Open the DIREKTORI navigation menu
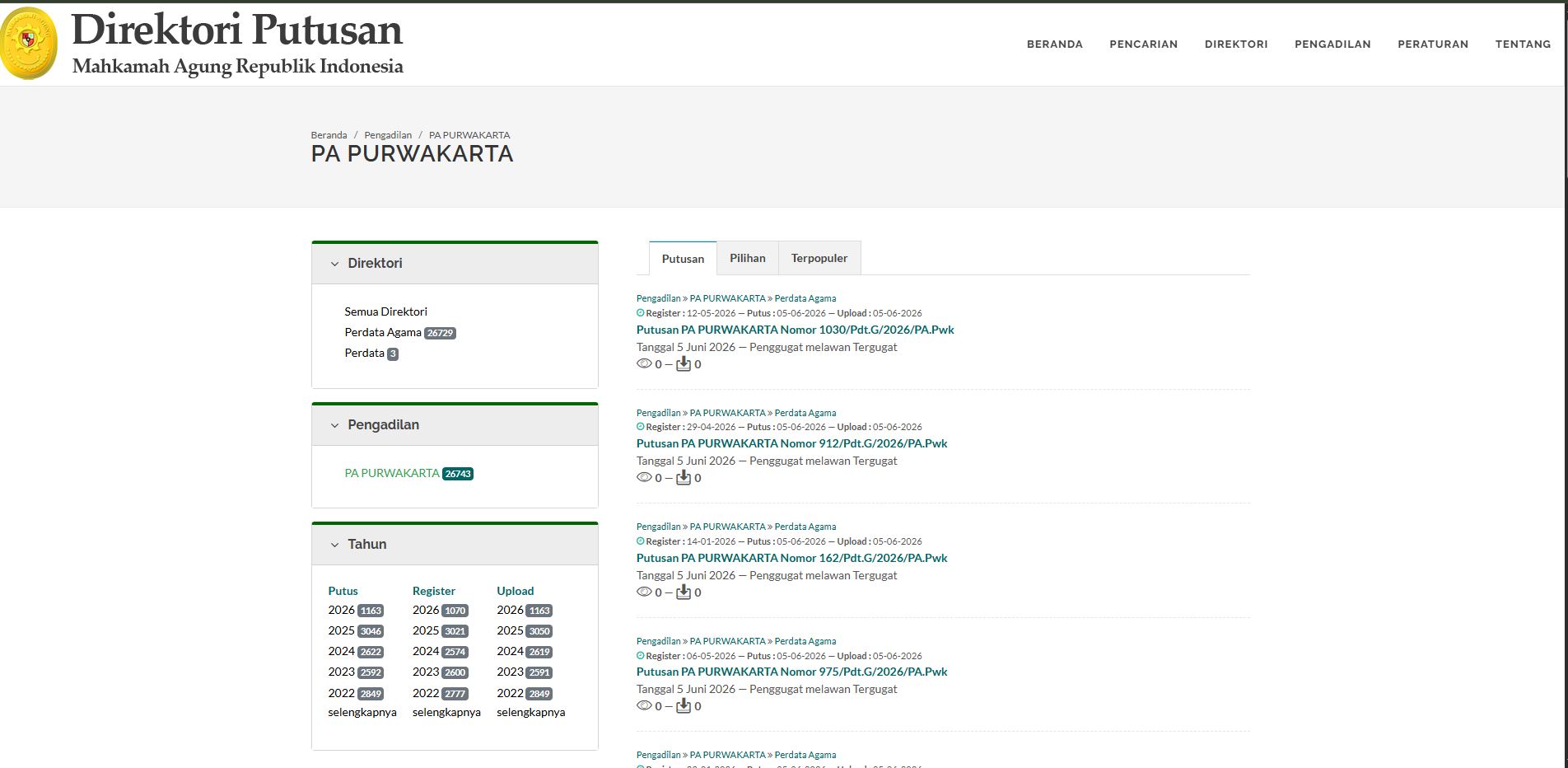Viewport: 1568px width, 768px height. point(1236,44)
